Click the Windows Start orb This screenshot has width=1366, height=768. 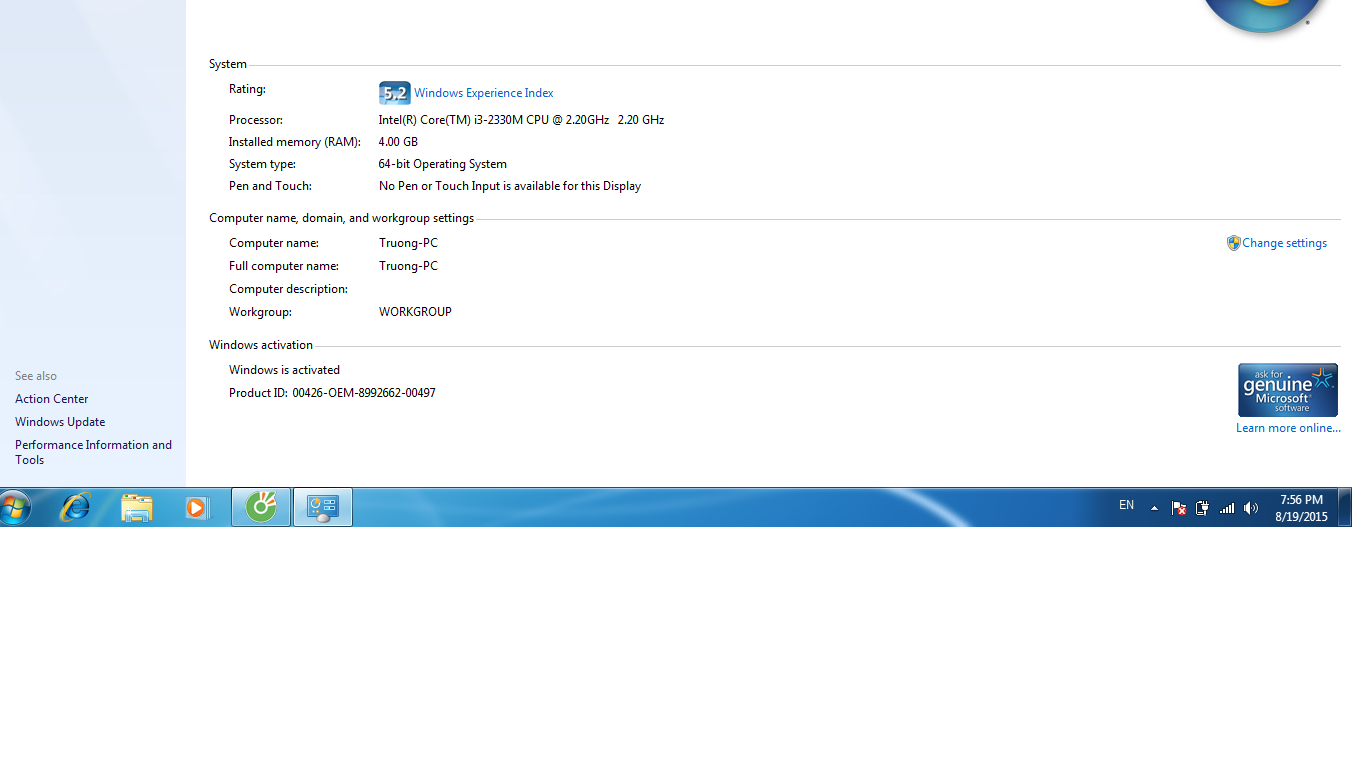(x=15, y=508)
